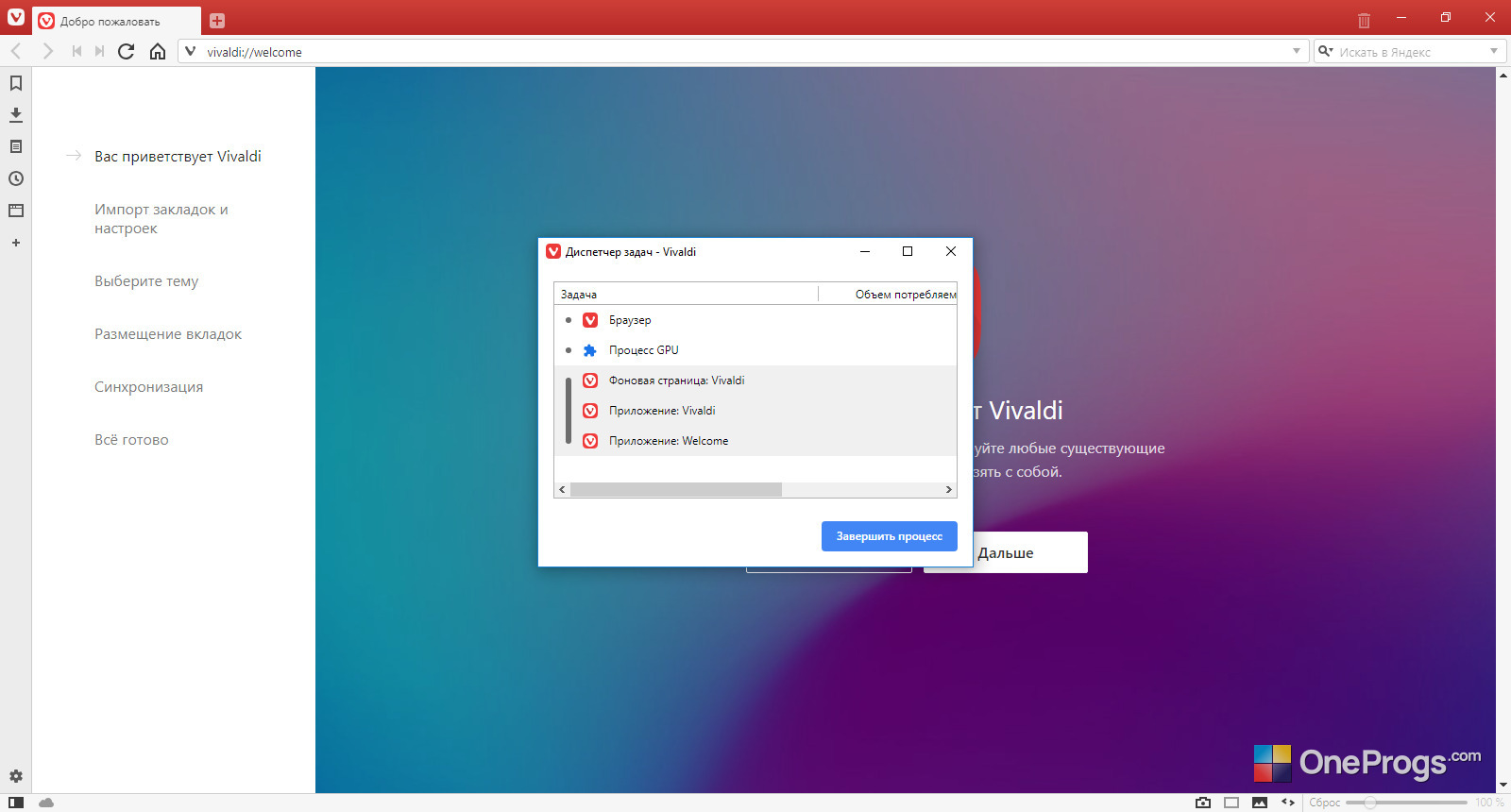Show site info via Vivaldi address badge
Viewport: 1511px width, 812px height.
191,51
